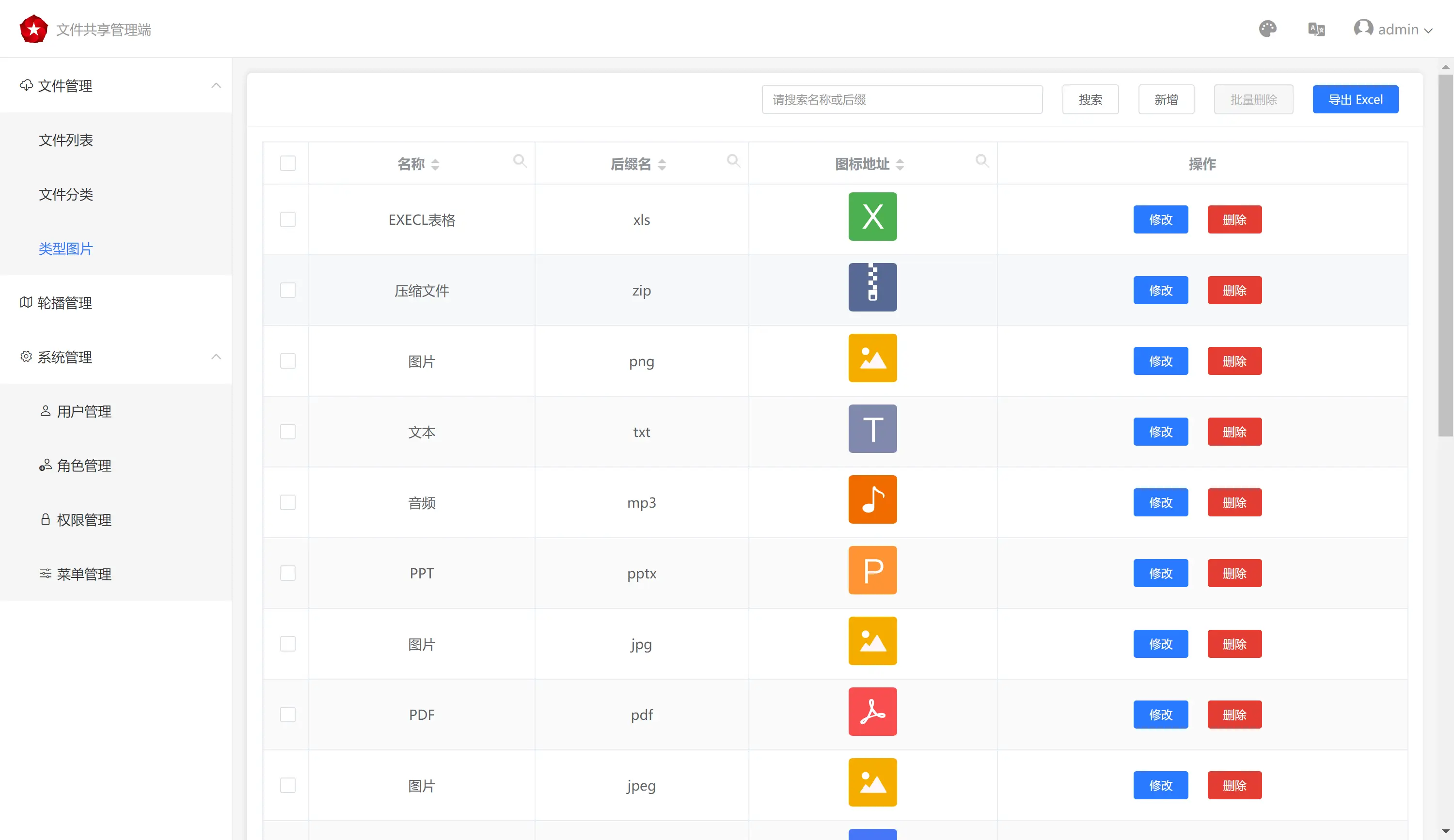Check the 压缩文件 zip row checkbox
The width and height of the screenshot is (1454, 840).
(x=287, y=290)
